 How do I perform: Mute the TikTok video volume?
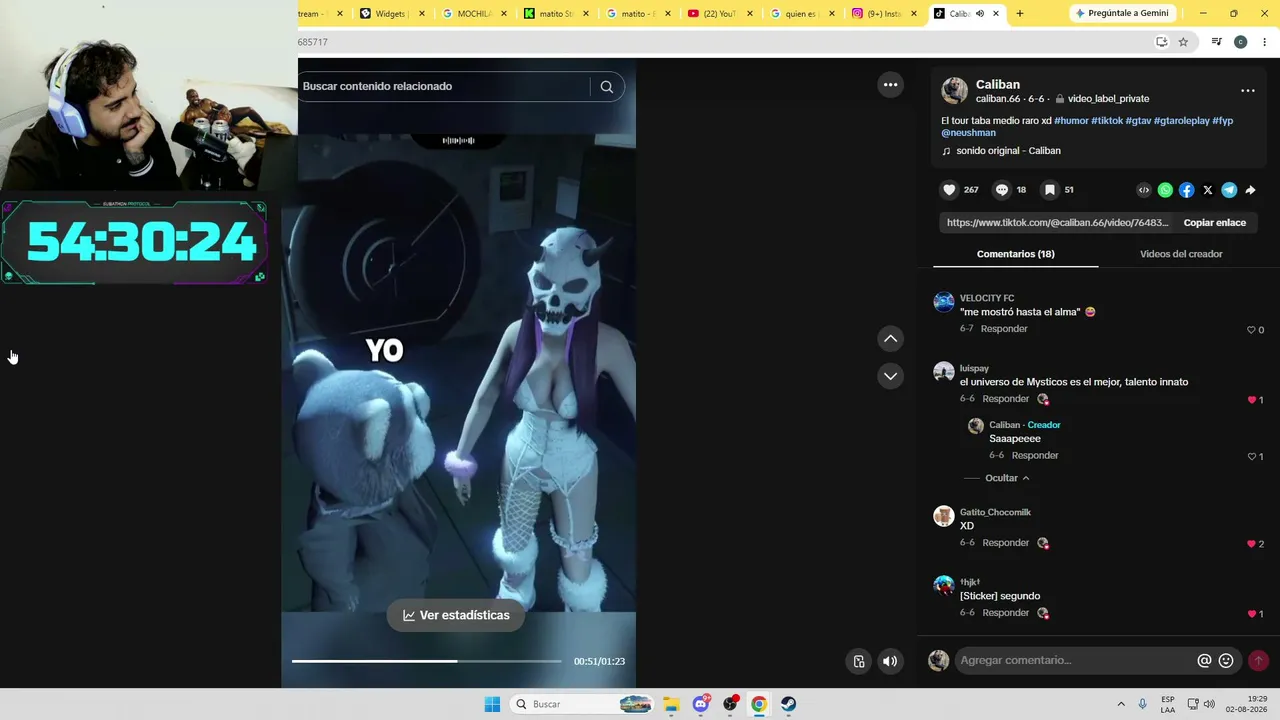click(890, 661)
